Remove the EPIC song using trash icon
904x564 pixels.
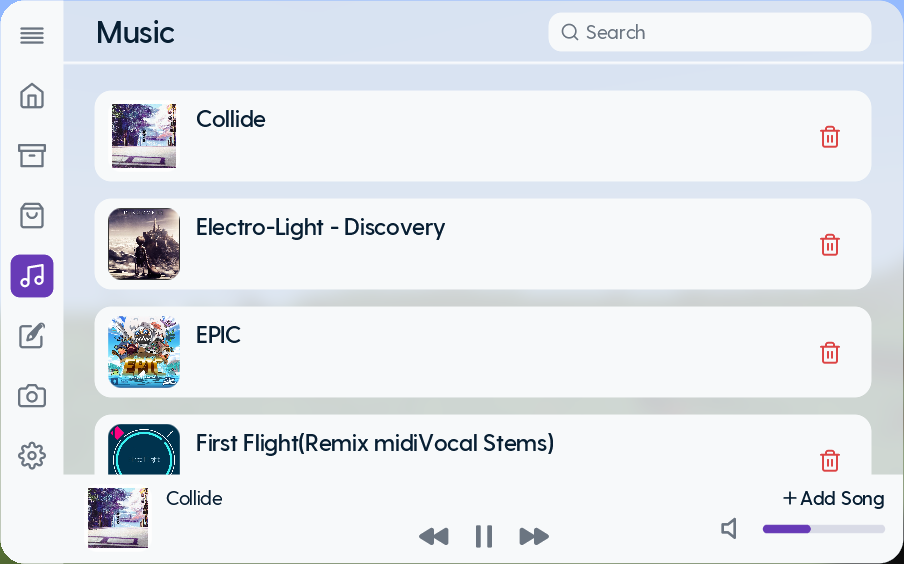point(830,353)
